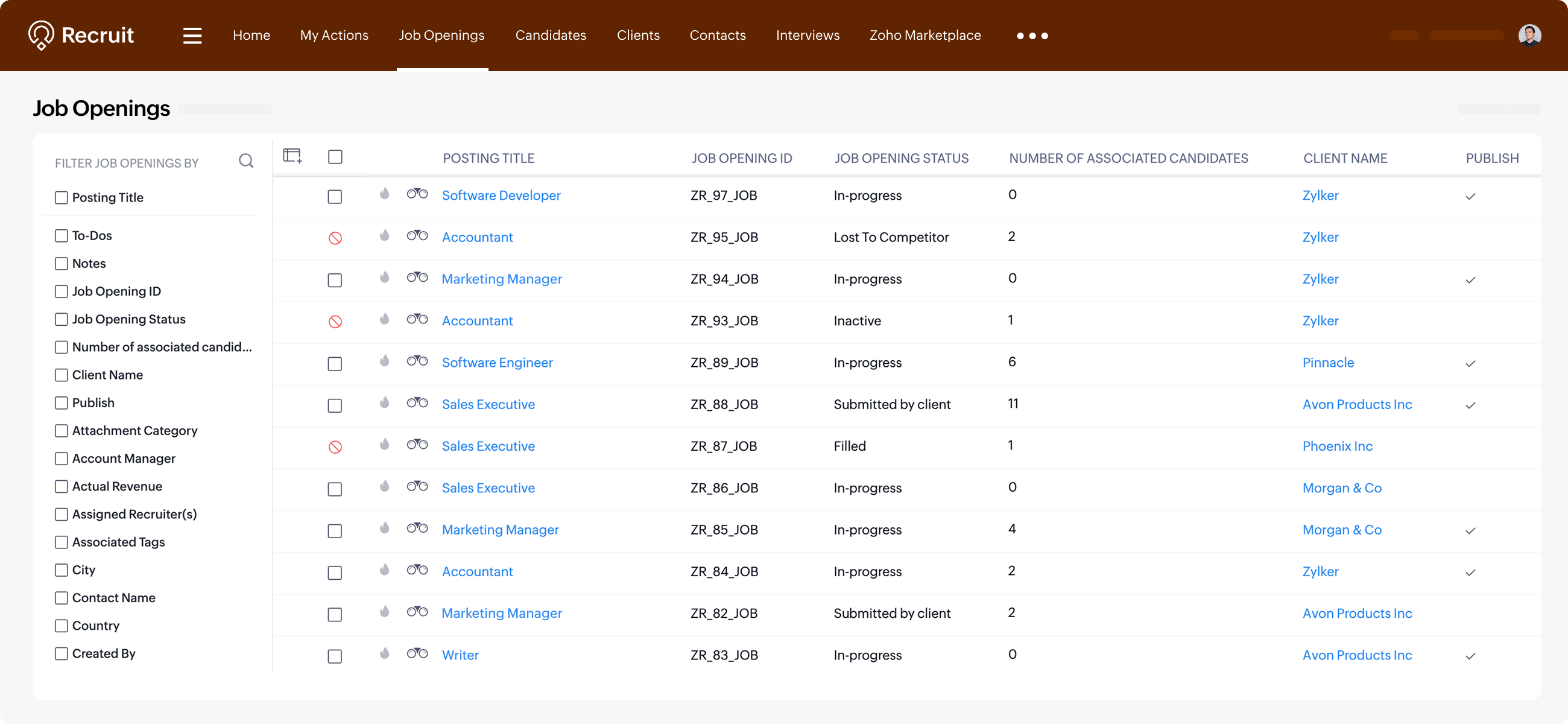Click the Recruit logo

[81, 36]
